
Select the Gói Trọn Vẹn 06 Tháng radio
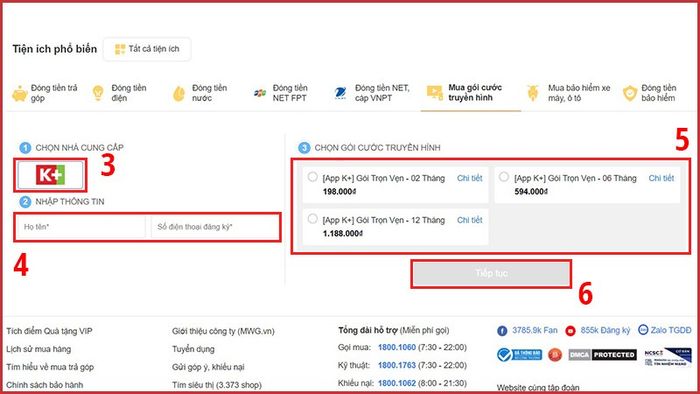[504, 177]
